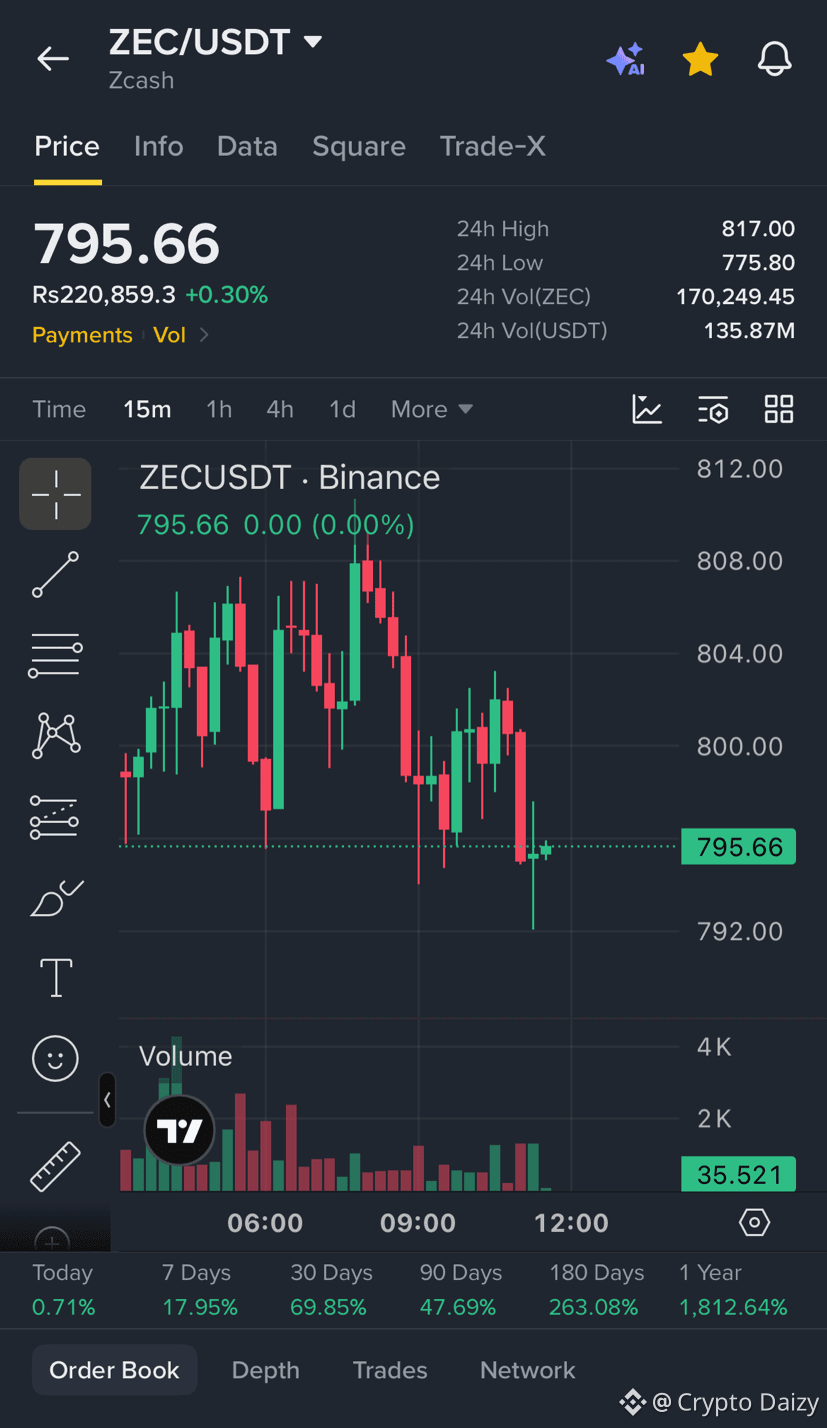
Task: Switch to the Trades tab
Action: pyautogui.click(x=390, y=1370)
